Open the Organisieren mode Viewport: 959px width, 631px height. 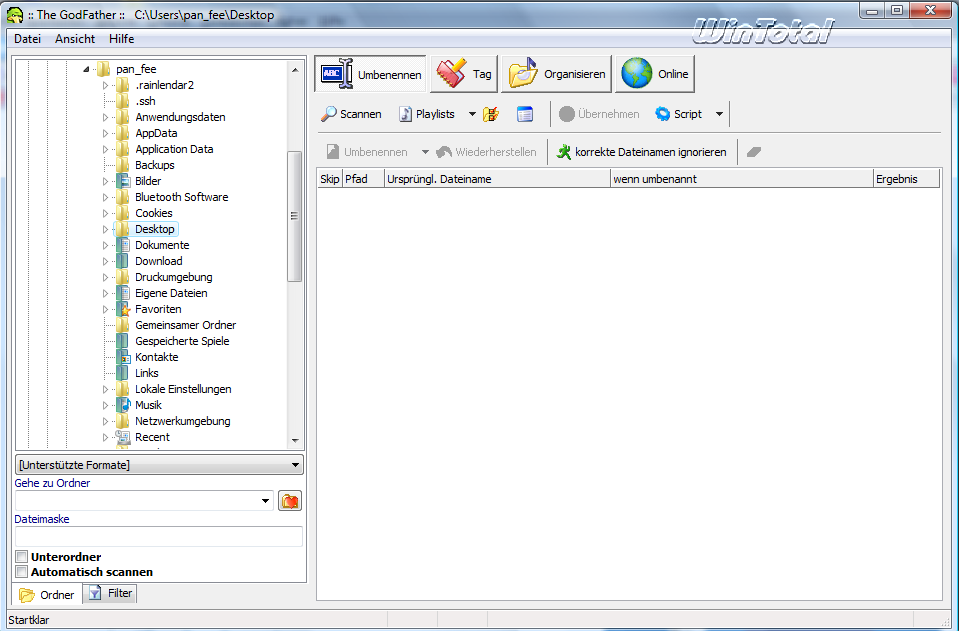(556, 74)
